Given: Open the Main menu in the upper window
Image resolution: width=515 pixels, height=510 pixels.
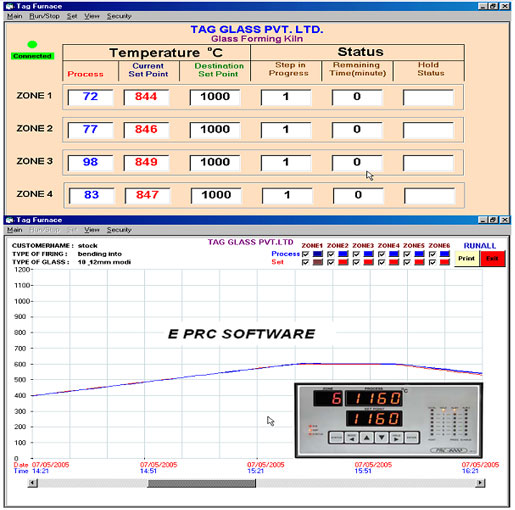Looking at the screenshot, I should pos(14,16).
